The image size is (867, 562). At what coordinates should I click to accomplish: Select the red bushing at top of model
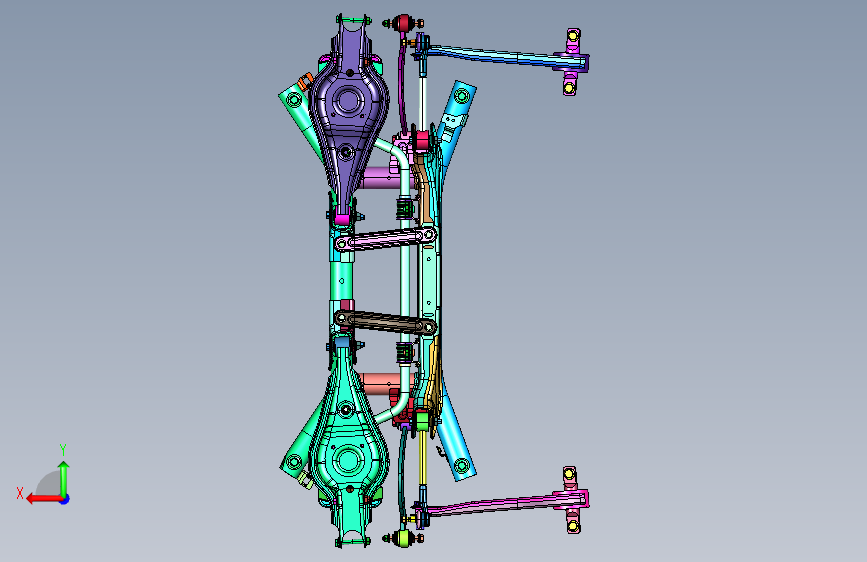pos(403,23)
